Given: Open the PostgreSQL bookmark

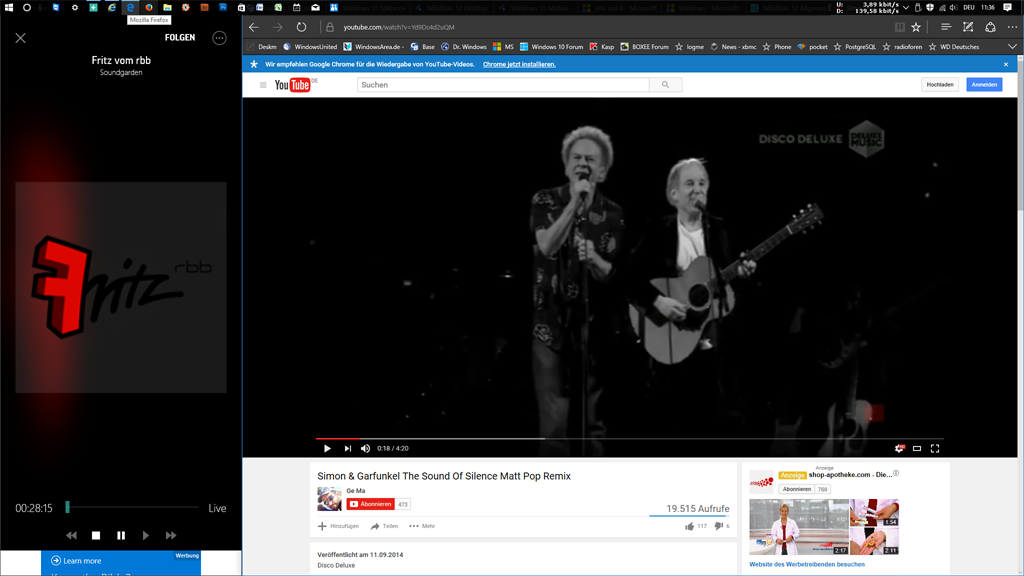Looking at the screenshot, I should tap(854, 47).
